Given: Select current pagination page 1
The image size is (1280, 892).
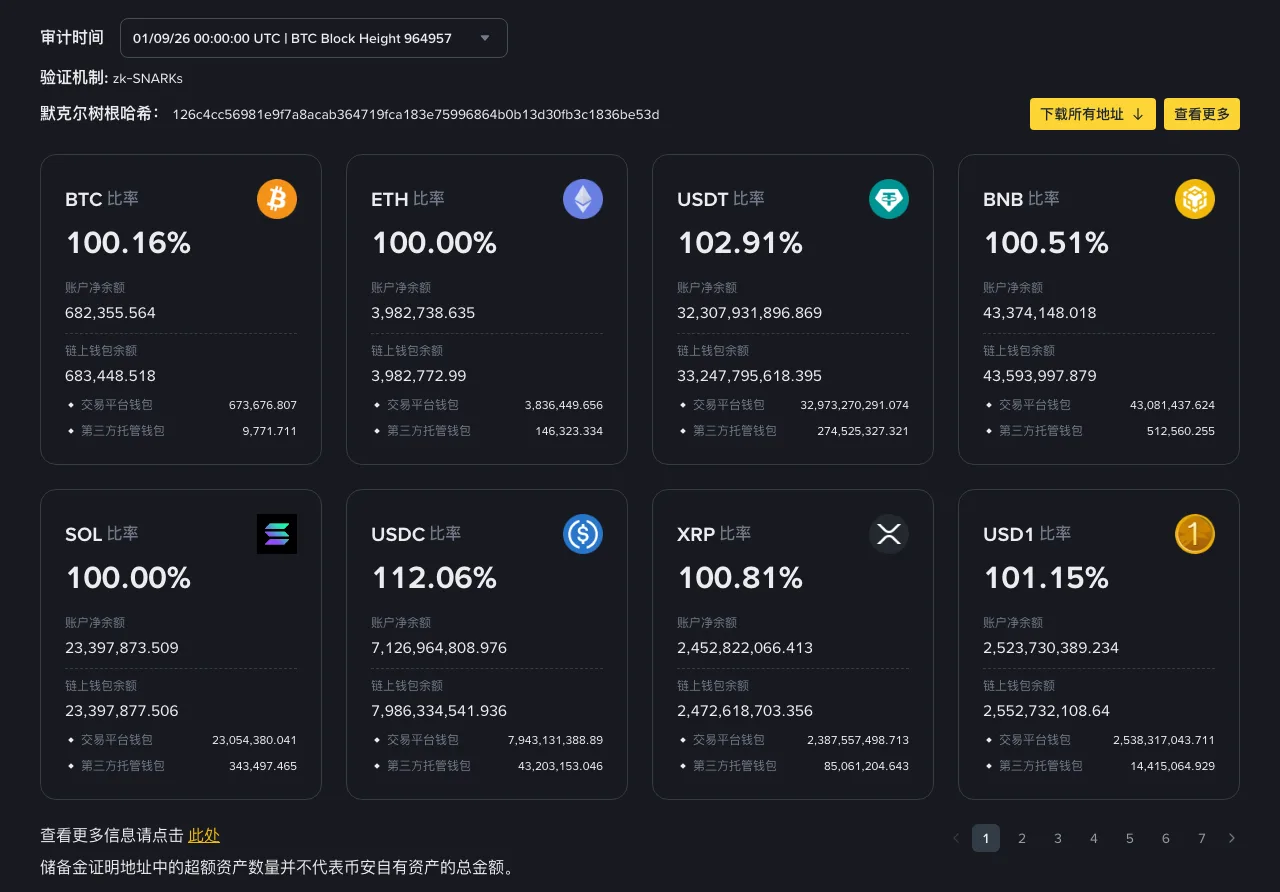Looking at the screenshot, I should (x=986, y=838).
